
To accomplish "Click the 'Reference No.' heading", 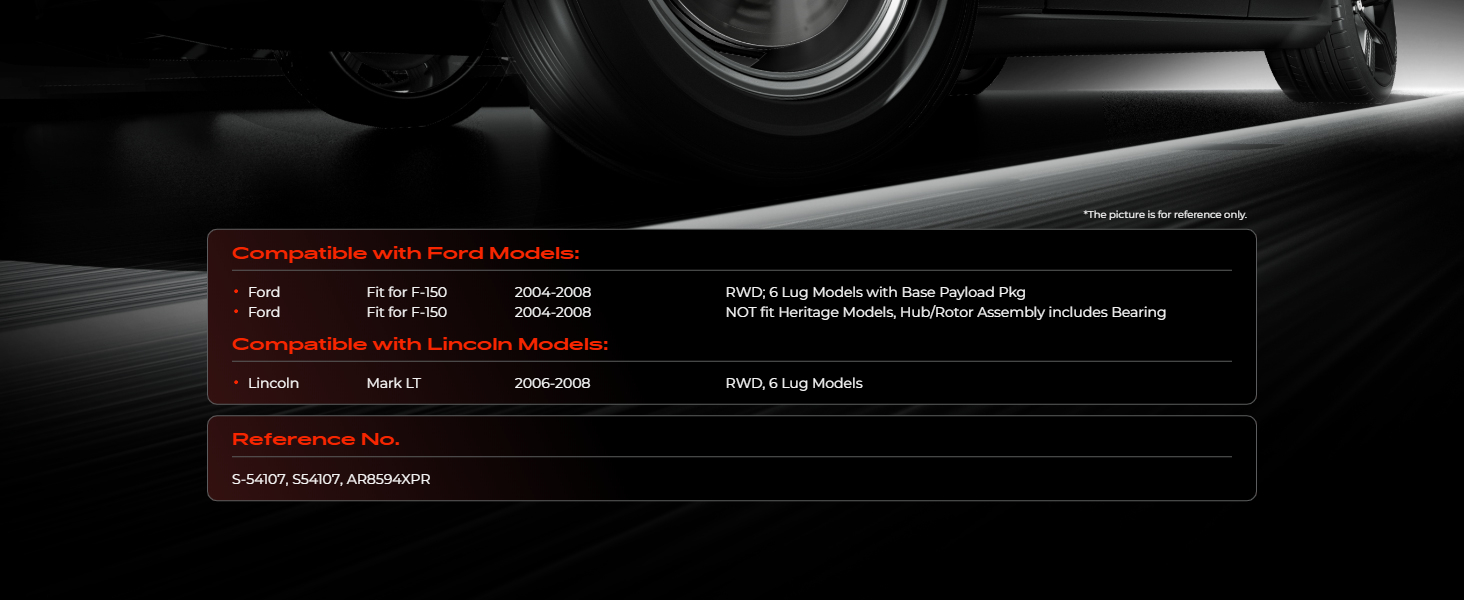I will coord(315,440).
